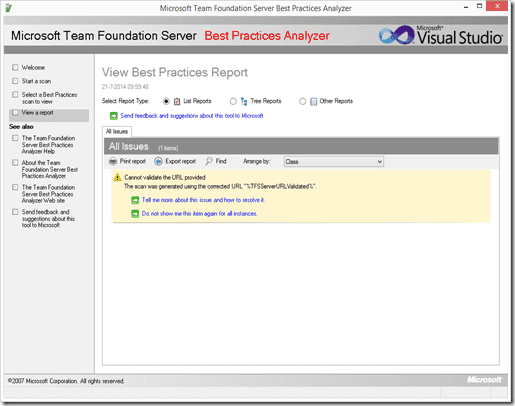
Task: Click the corrected URL description text
Action: coord(220,186)
